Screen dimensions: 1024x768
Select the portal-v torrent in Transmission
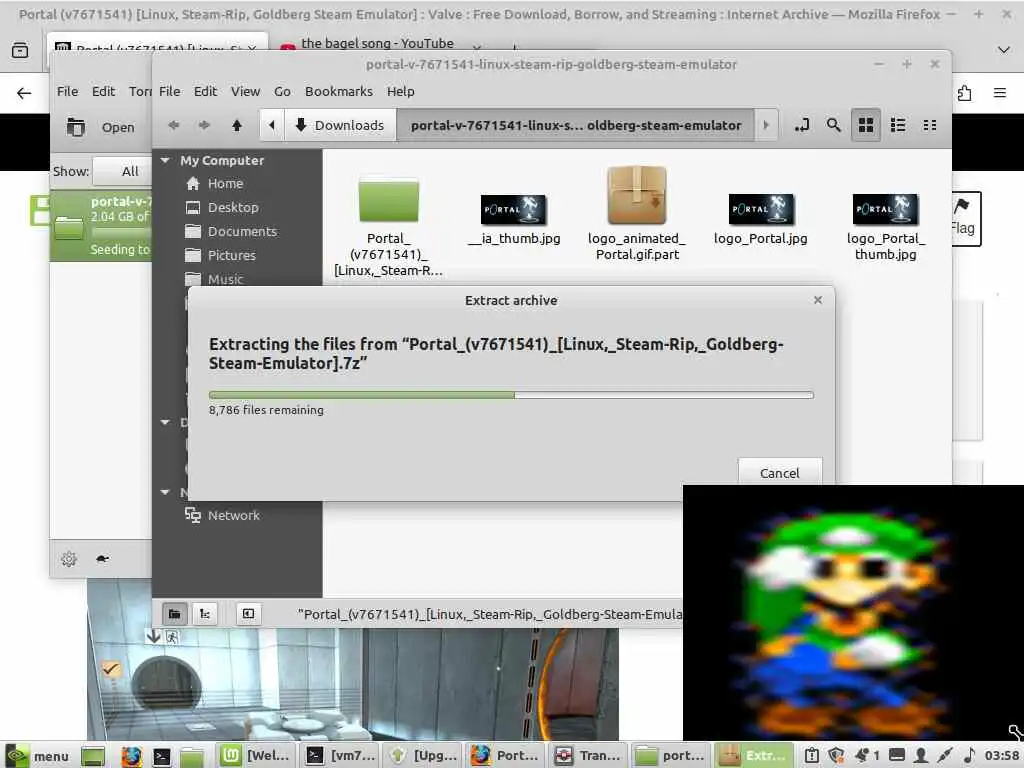click(101, 226)
